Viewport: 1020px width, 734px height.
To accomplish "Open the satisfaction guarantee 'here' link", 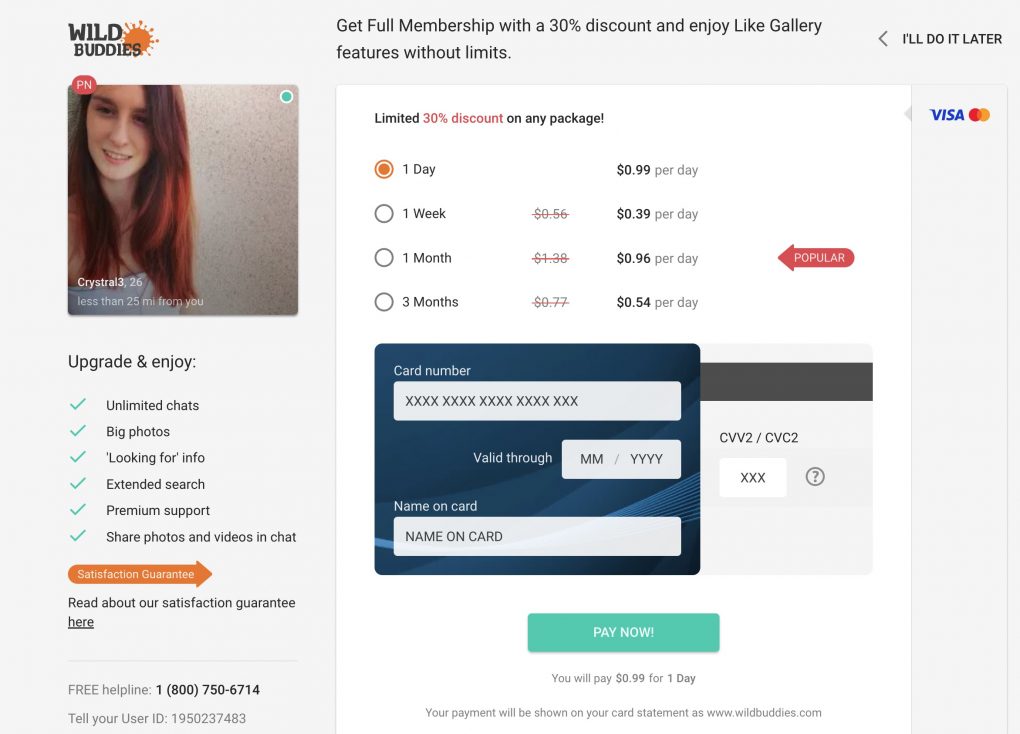I will point(81,622).
